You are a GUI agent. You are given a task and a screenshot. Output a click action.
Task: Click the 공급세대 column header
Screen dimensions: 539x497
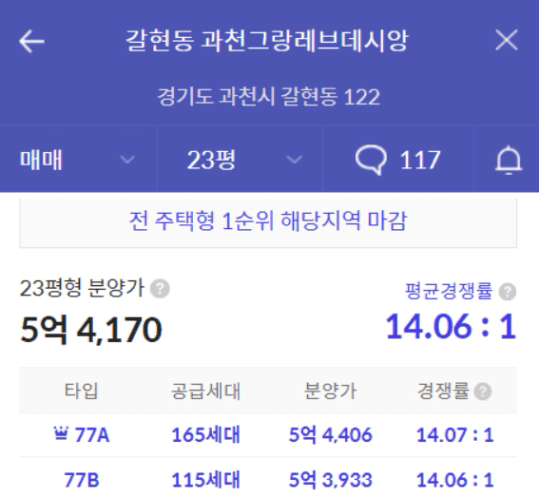[x=206, y=391]
